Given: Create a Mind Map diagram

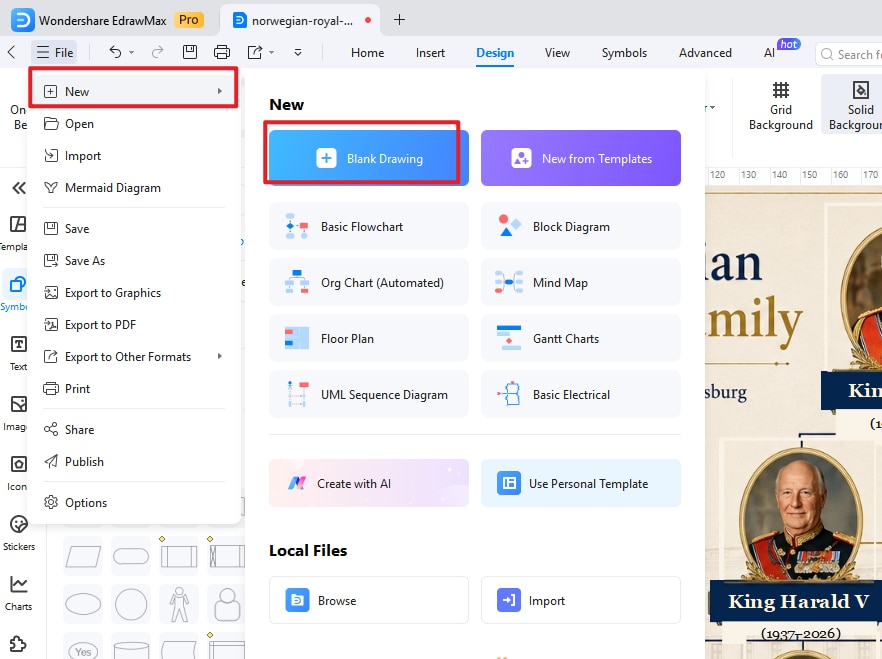Looking at the screenshot, I should (x=581, y=282).
